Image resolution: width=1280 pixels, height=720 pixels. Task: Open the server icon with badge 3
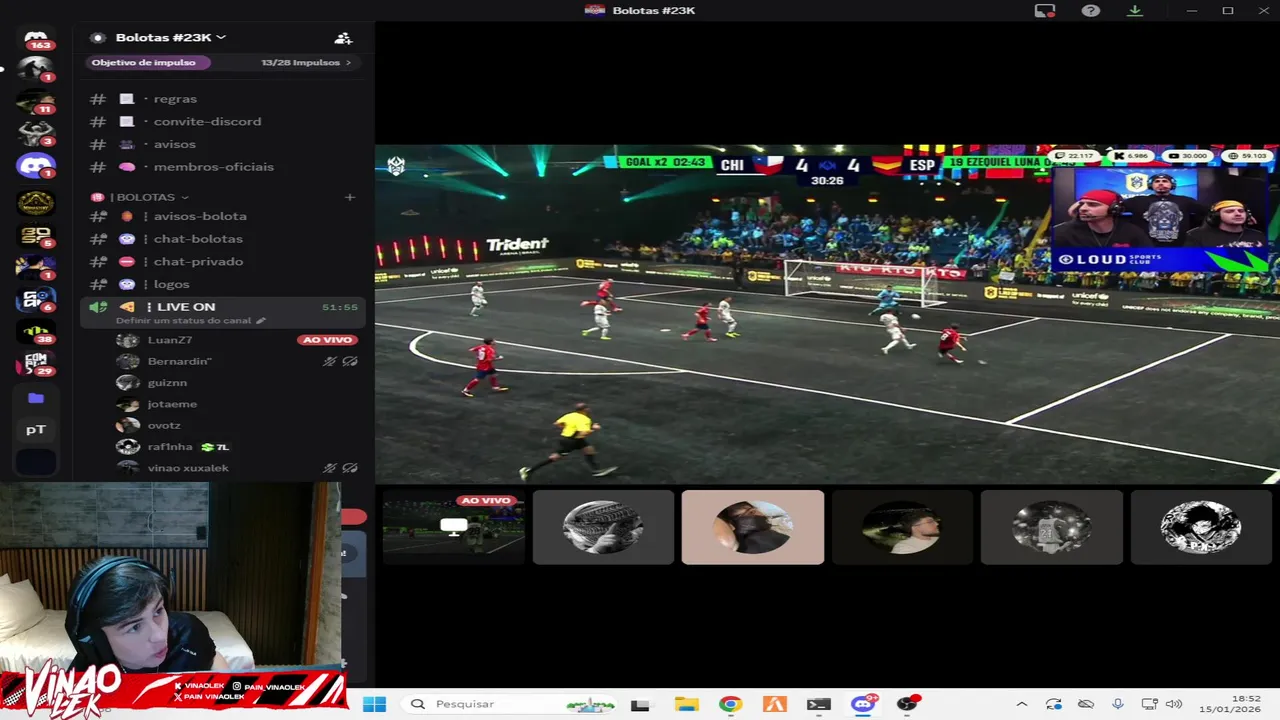pyautogui.click(x=36, y=134)
